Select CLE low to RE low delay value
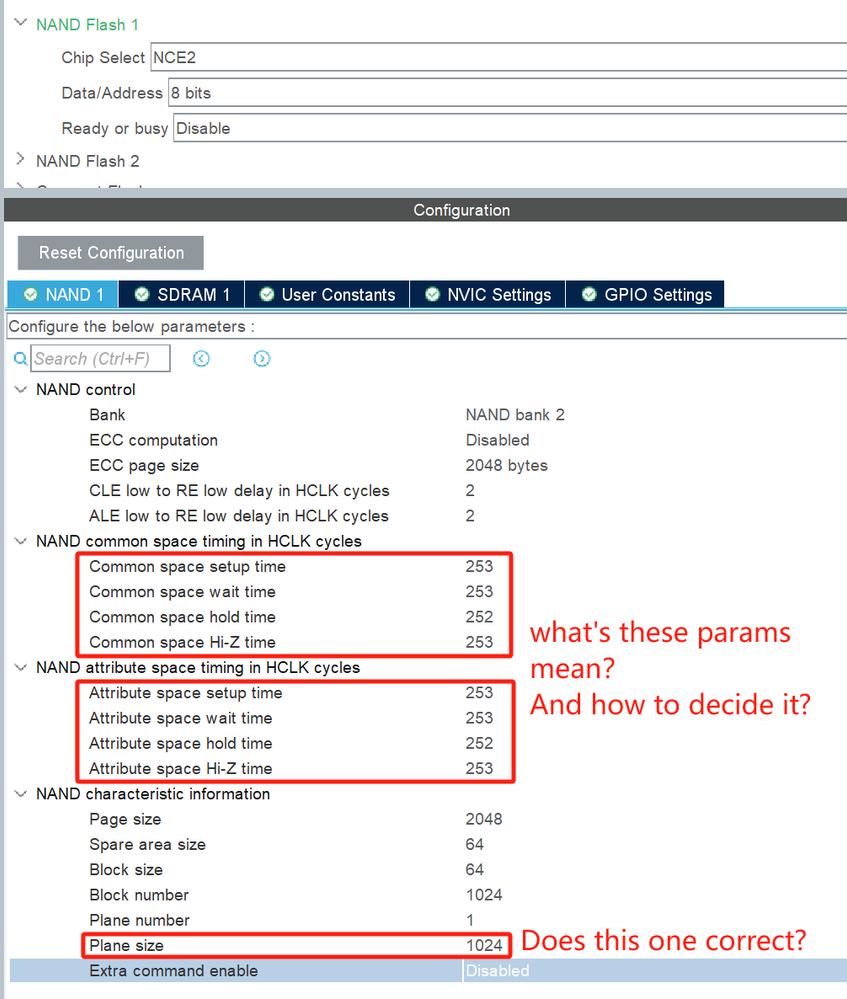The image size is (847, 999). [470, 491]
